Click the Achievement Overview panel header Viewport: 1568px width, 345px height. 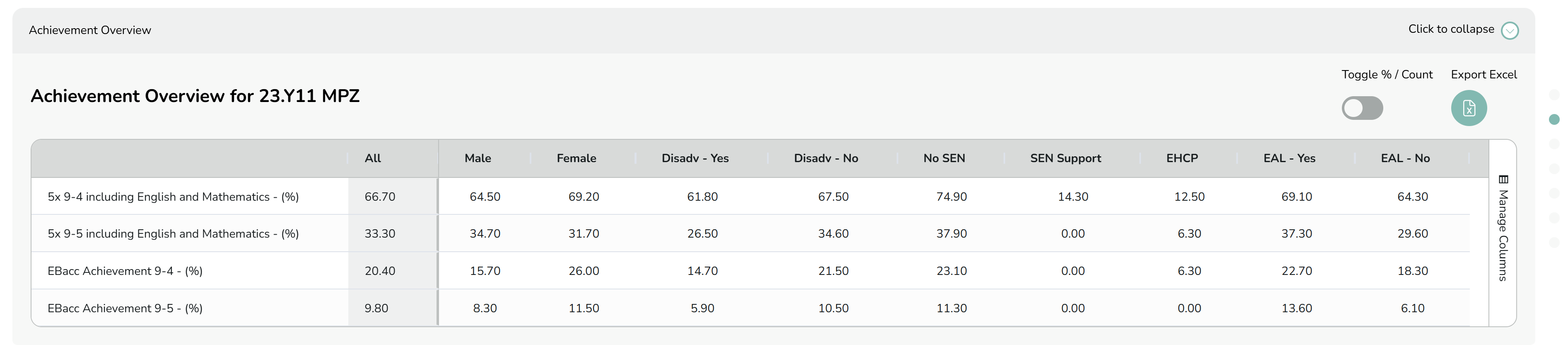point(773,30)
